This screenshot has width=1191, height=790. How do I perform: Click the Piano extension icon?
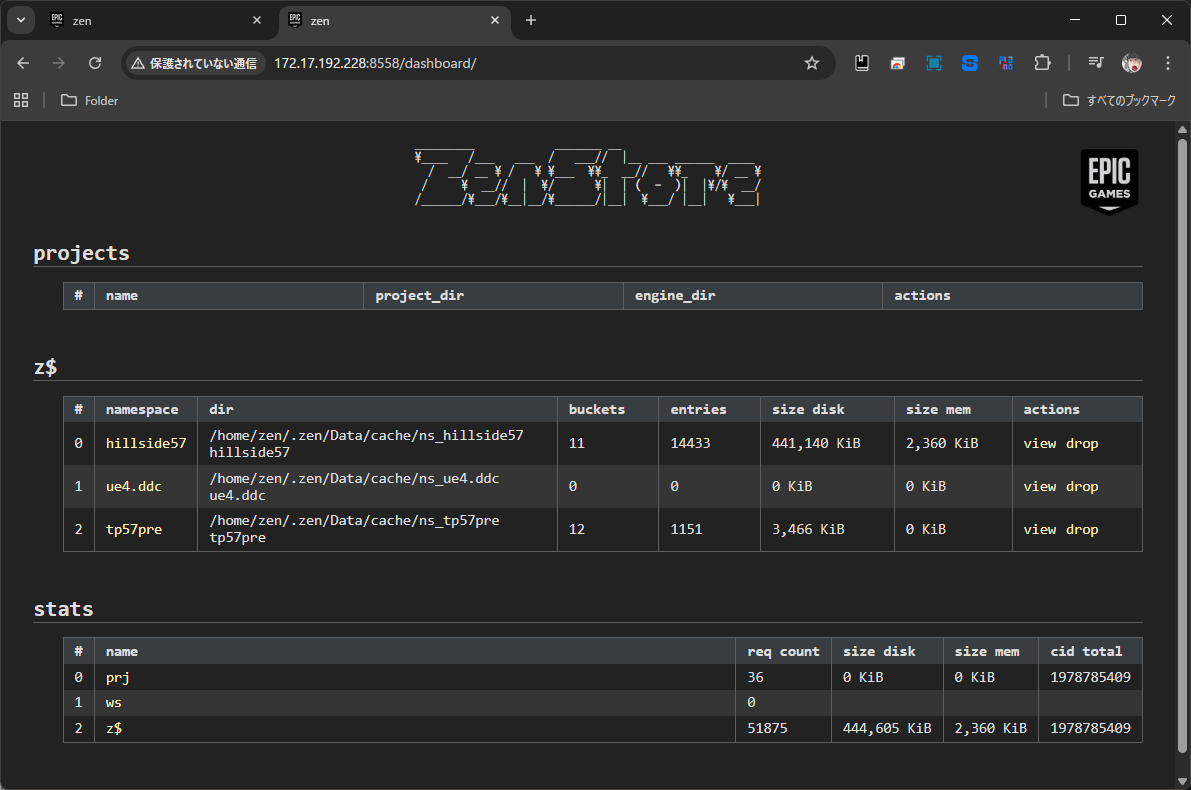(x=1006, y=63)
